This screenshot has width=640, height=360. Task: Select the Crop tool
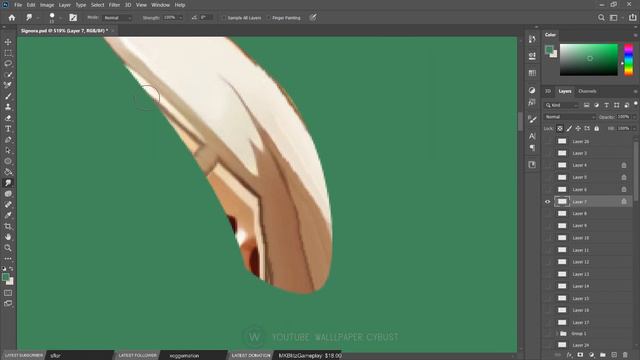8,226
